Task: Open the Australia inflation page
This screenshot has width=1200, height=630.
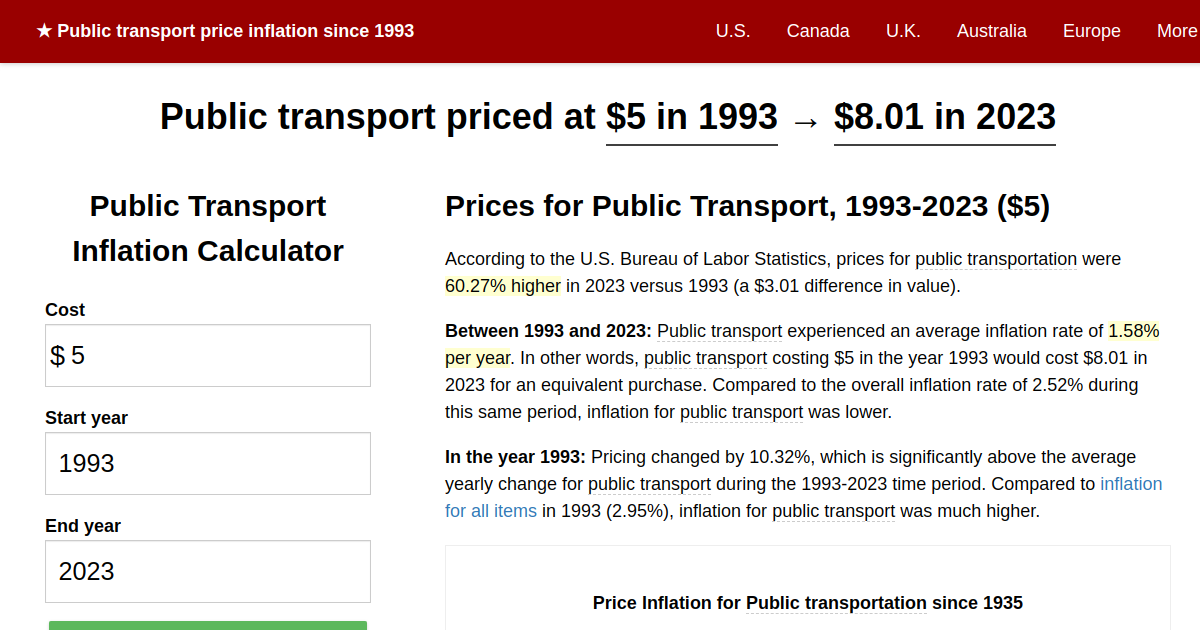Action: click(991, 31)
